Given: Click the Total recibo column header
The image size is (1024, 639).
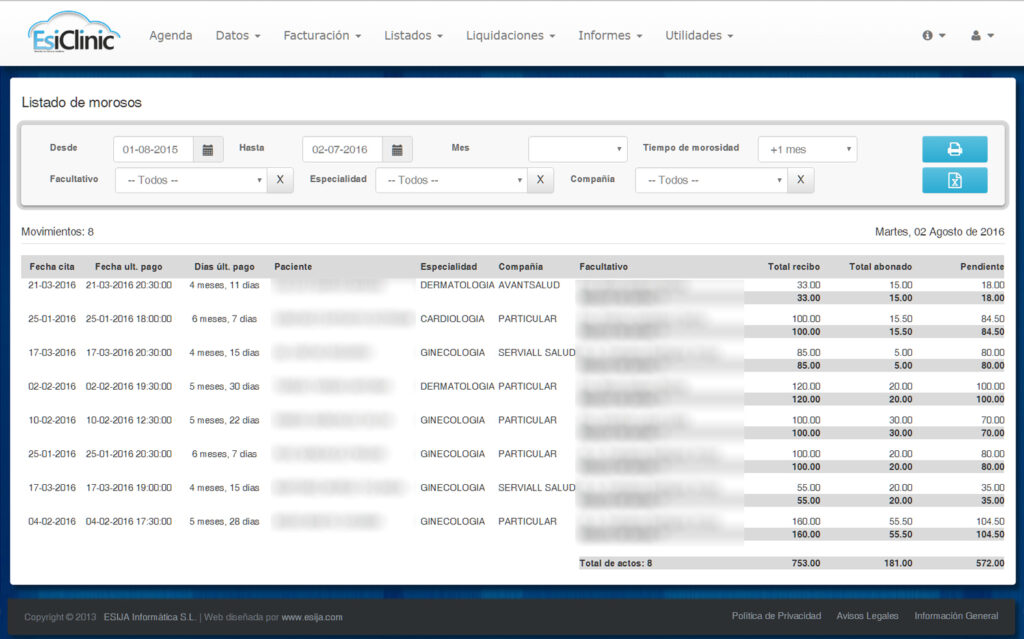Looking at the screenshot, I should point(793,267).
